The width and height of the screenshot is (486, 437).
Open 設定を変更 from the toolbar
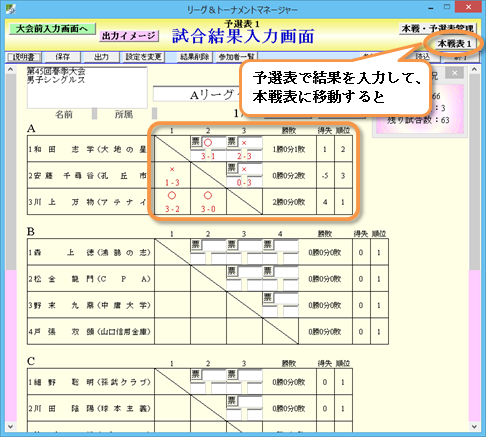coord(143,57)
